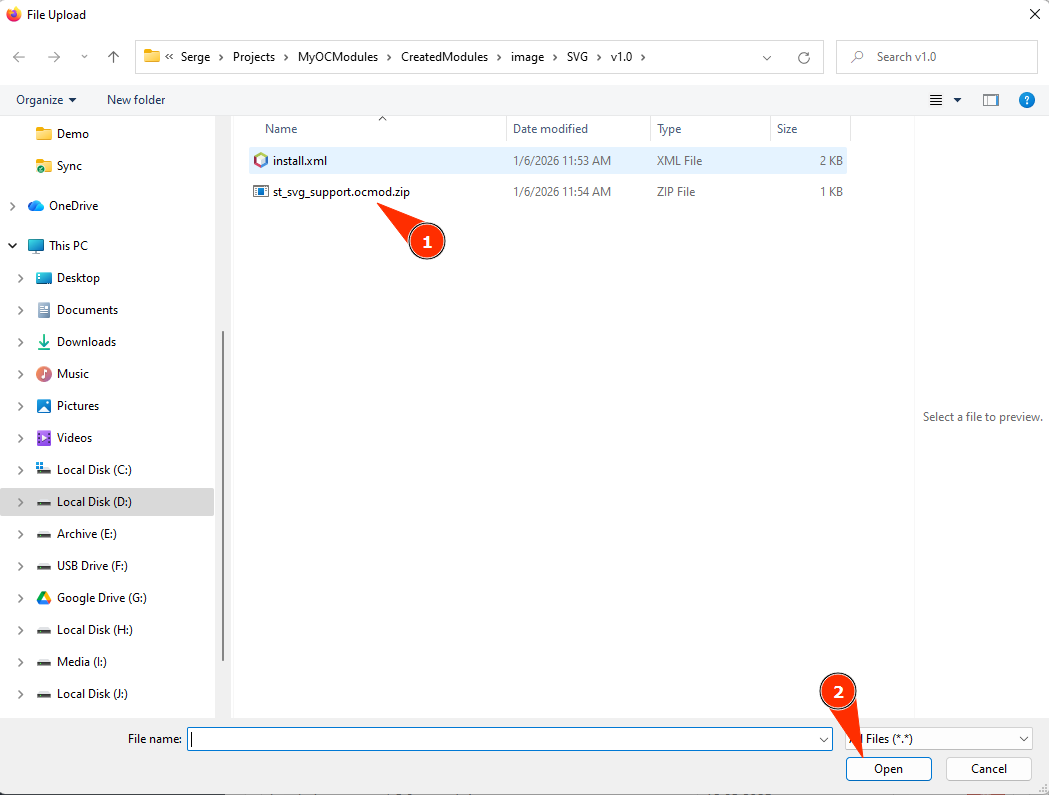
Task: Navigate to MyOCModules breadcrumb
Action: pyautogui.click(x=338, y=57)
